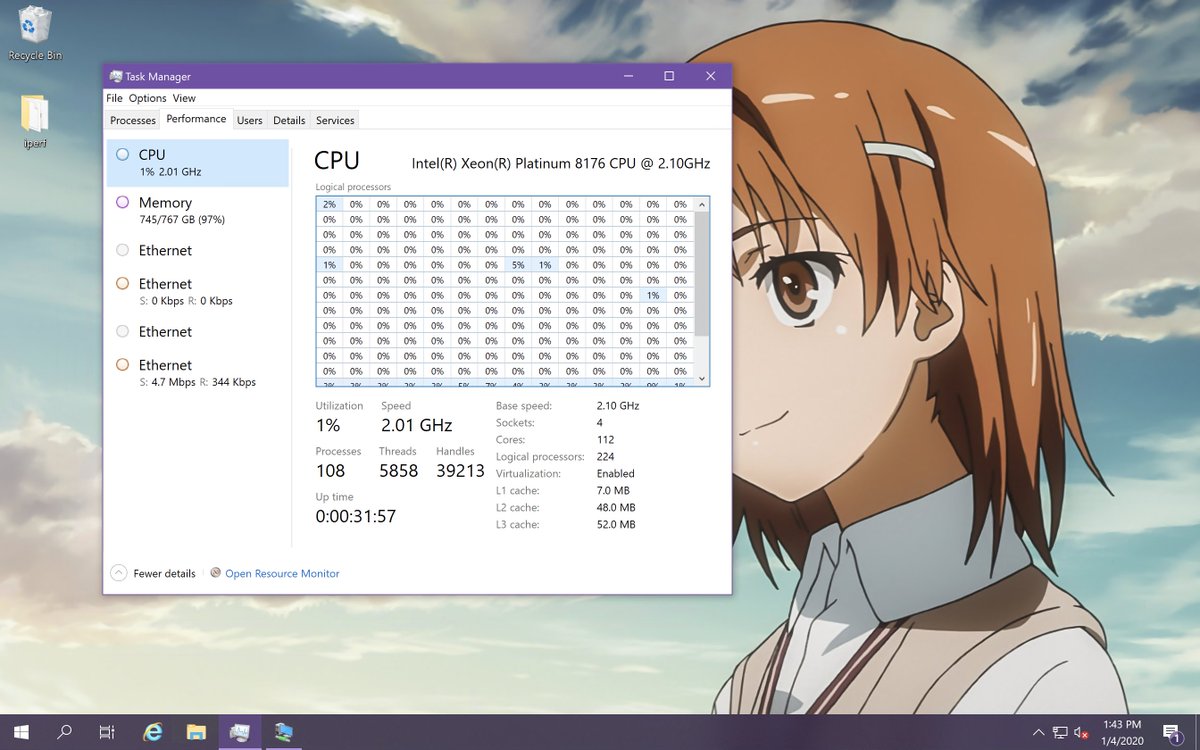The image size is (1200, 750).
Task: Click the taskbar app right of Task Manager
Action: click(x=284, y=732)
